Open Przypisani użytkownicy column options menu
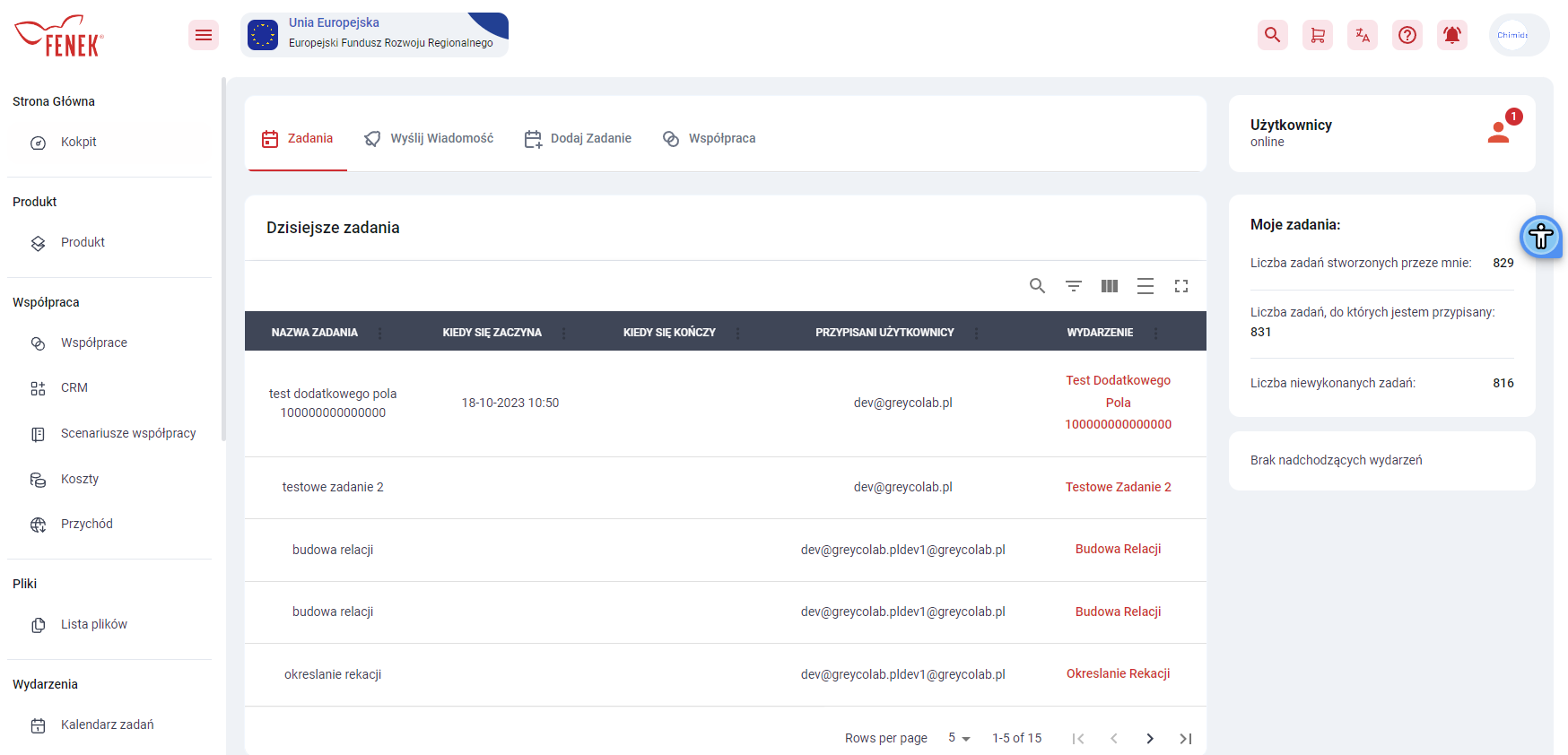The width and height of the screenshot is (1568, 755). 977,333
